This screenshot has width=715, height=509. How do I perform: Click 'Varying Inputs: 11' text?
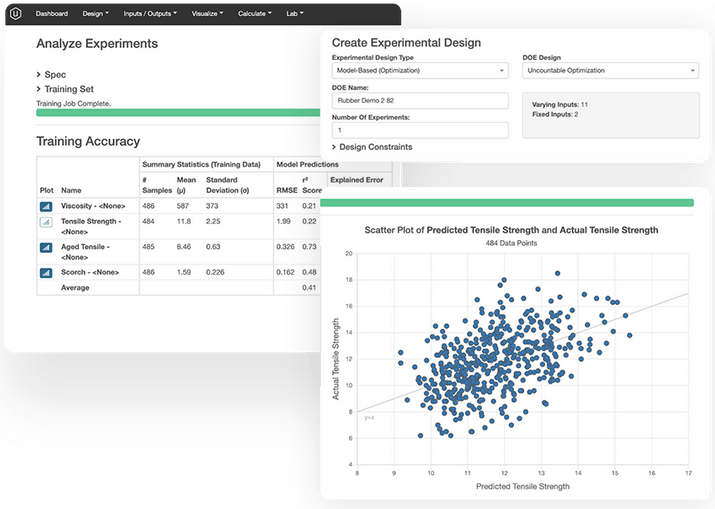560,104
